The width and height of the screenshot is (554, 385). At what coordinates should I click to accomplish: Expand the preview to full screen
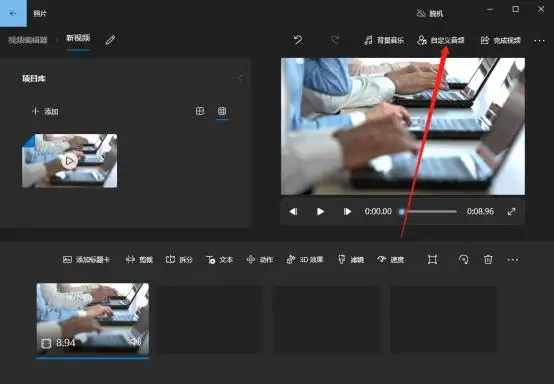511,212
